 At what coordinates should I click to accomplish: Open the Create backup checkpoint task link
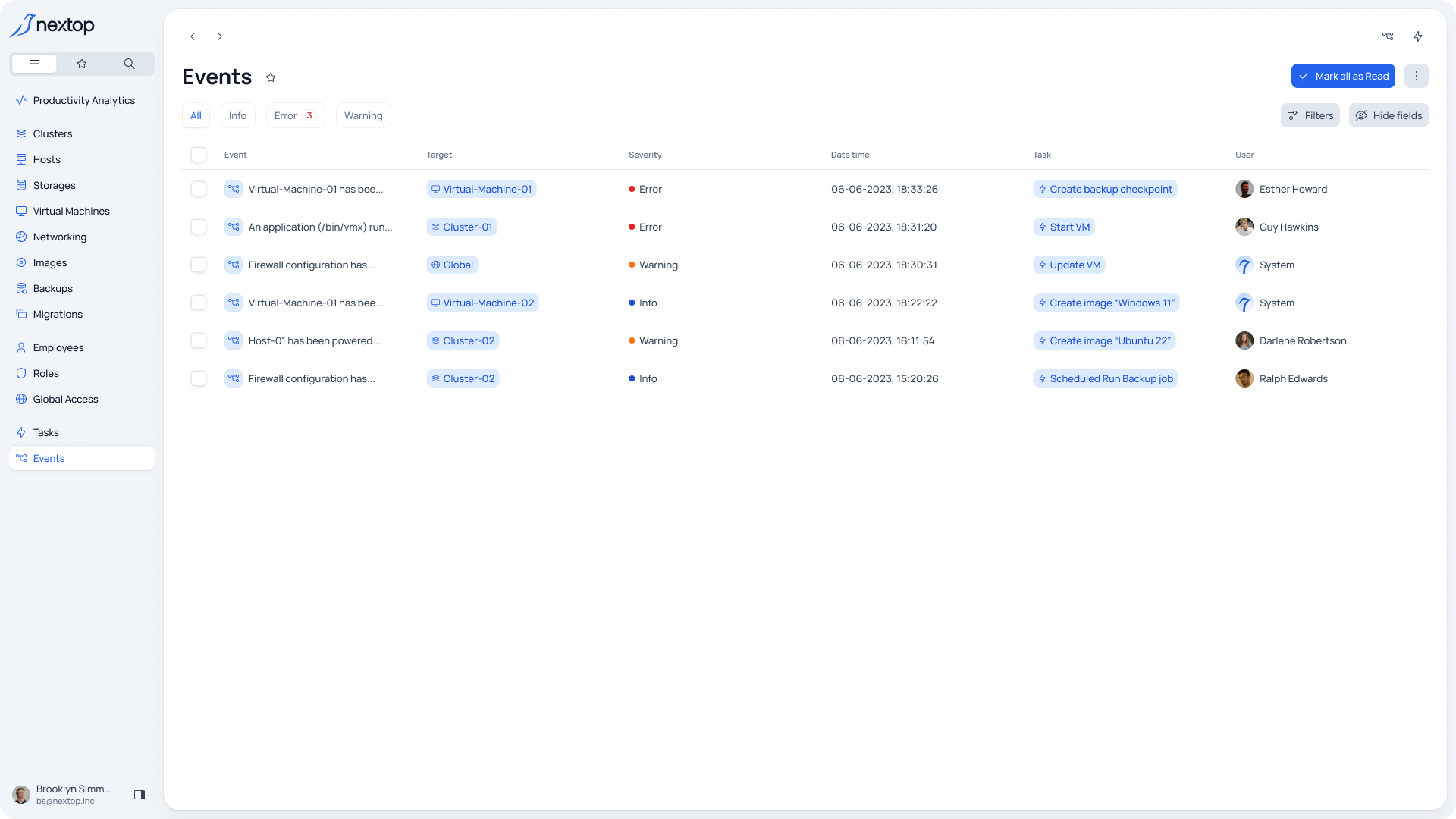click(x=1105, y=189)
